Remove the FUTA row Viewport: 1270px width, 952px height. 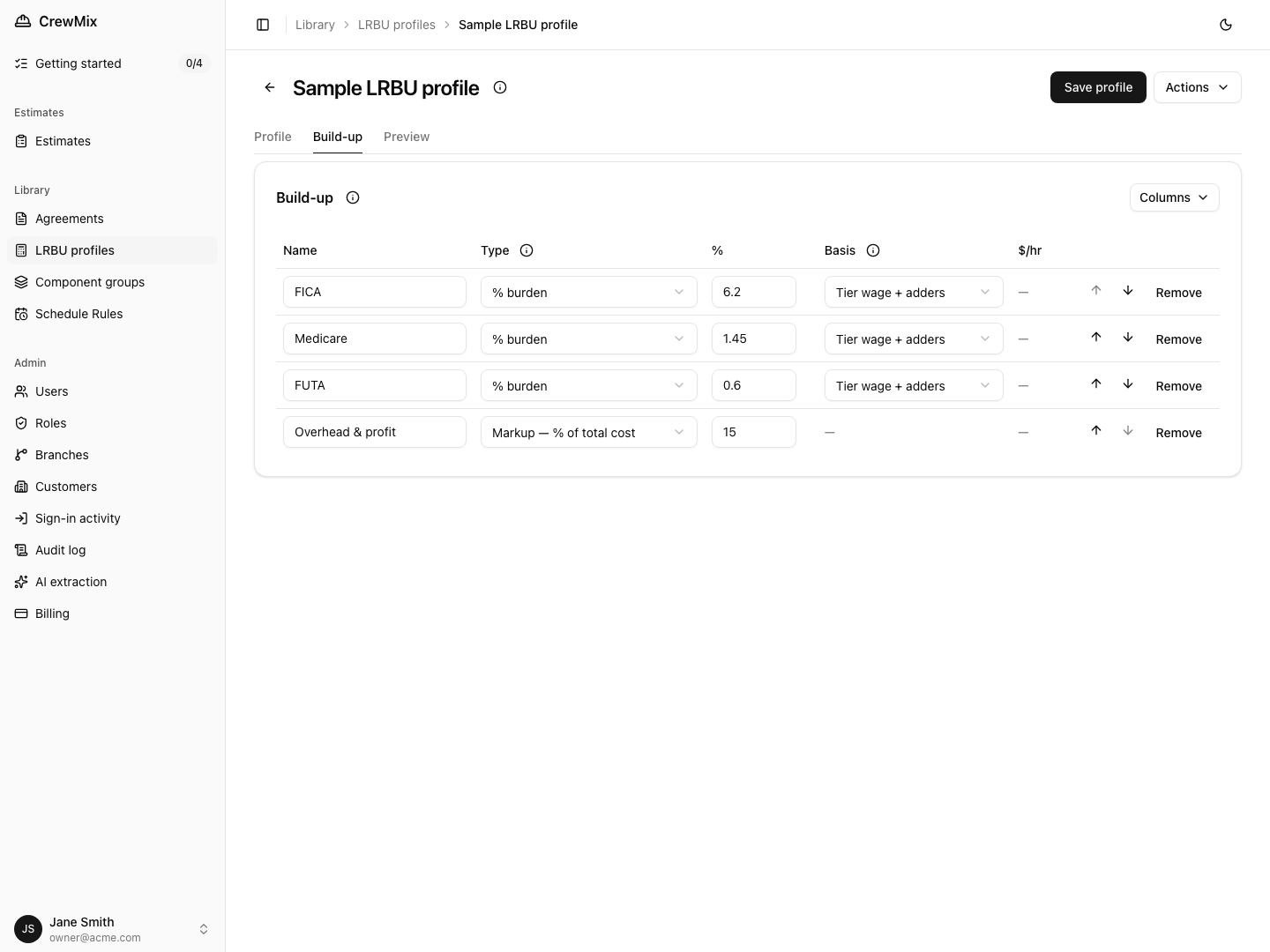1178,386
